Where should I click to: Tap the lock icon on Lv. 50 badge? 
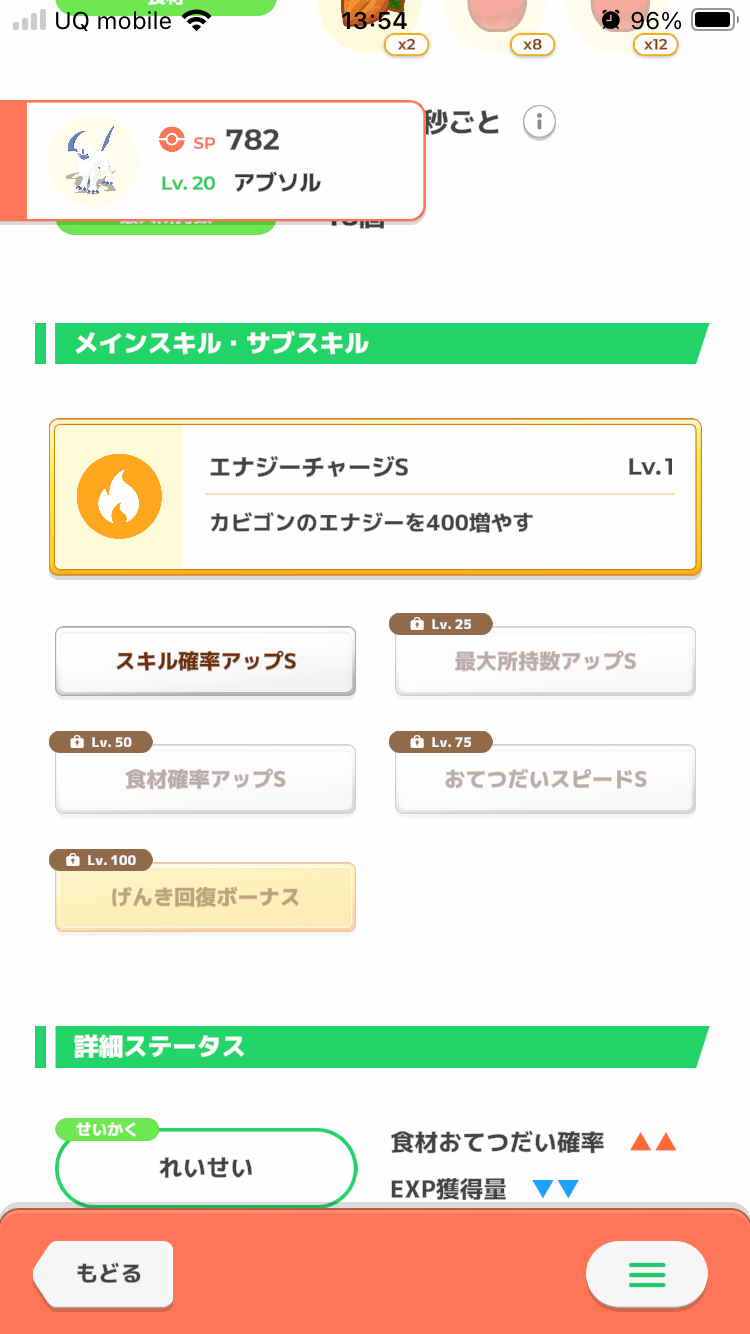tap(77, 743)
